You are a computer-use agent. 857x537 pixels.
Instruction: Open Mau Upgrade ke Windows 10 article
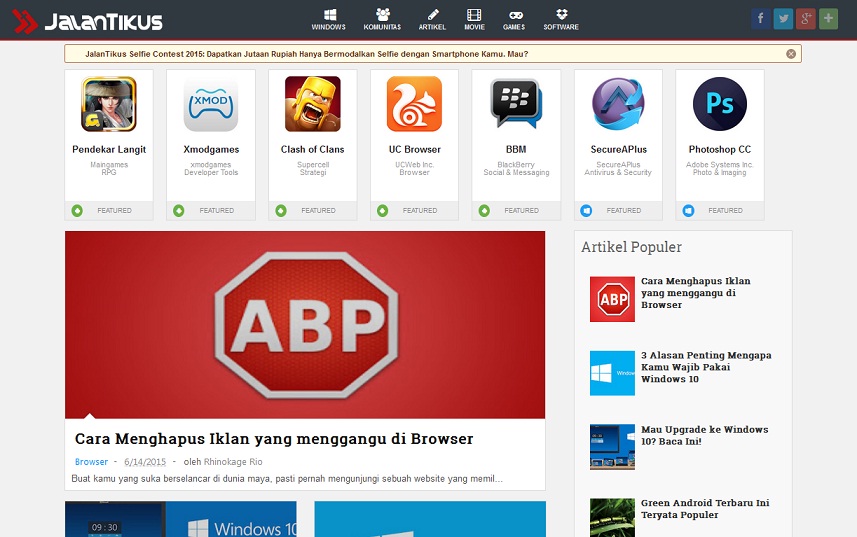click(x=705, y=435)
